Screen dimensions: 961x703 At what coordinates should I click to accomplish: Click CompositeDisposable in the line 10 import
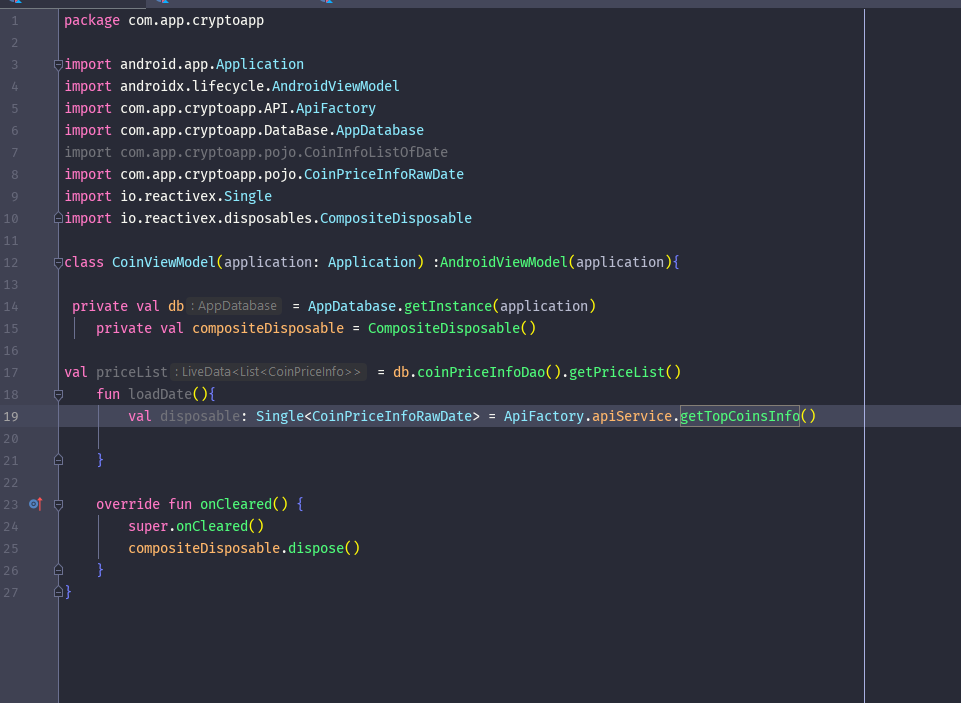(396, 218)
